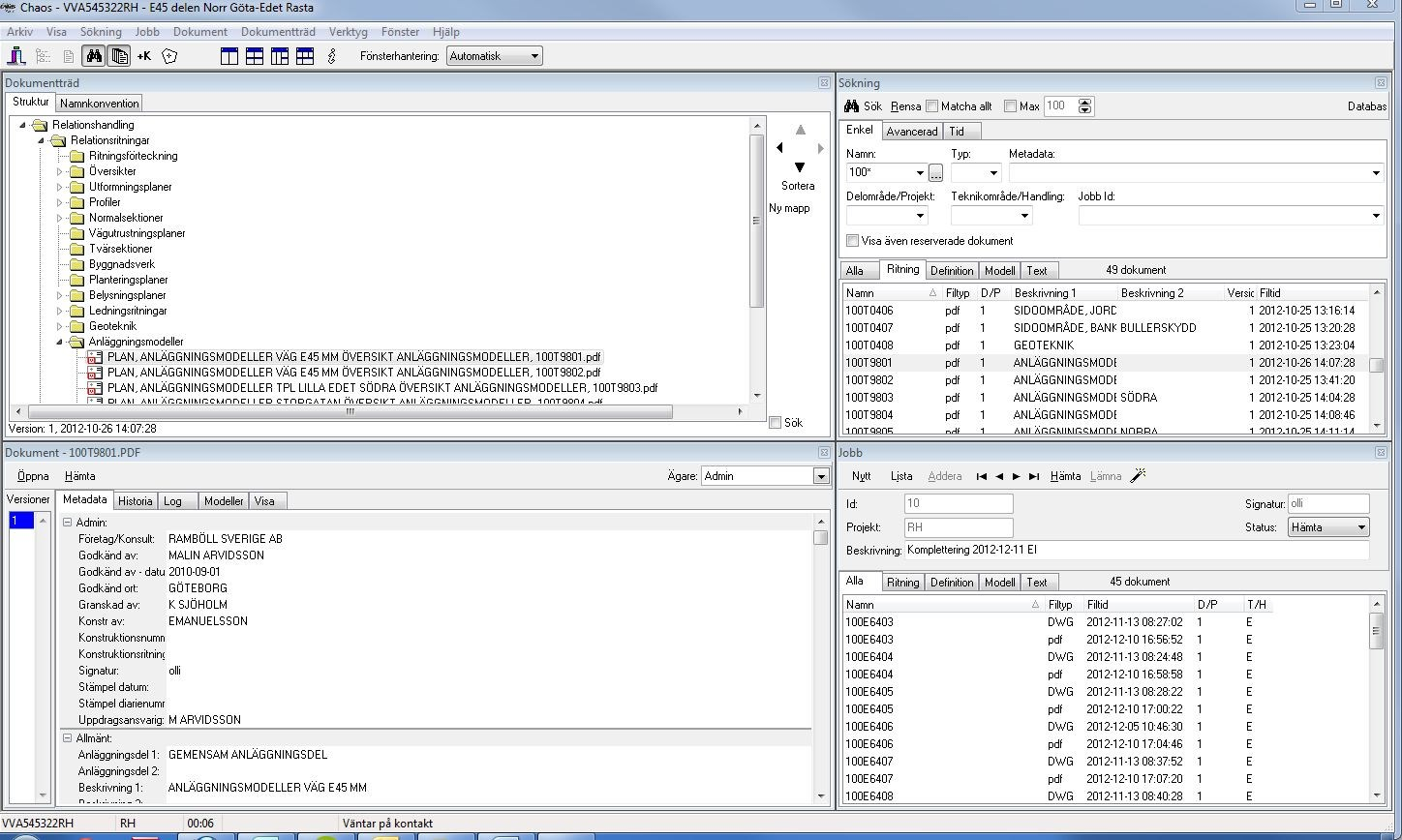Click the purple connection icon in the toolbar
Screen dimensions: 1402x840
(18, 56)
